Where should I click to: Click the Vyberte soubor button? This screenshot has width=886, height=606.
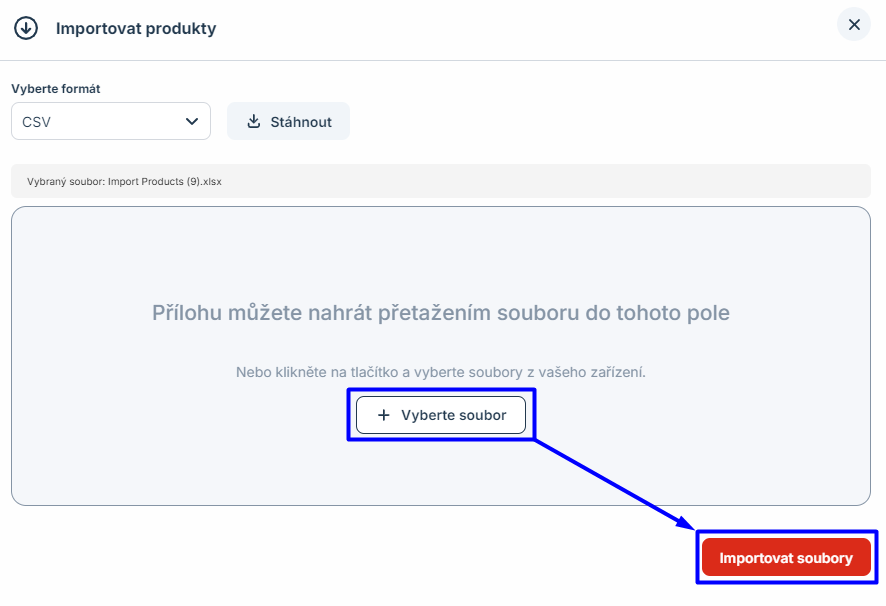coord(441,415)
